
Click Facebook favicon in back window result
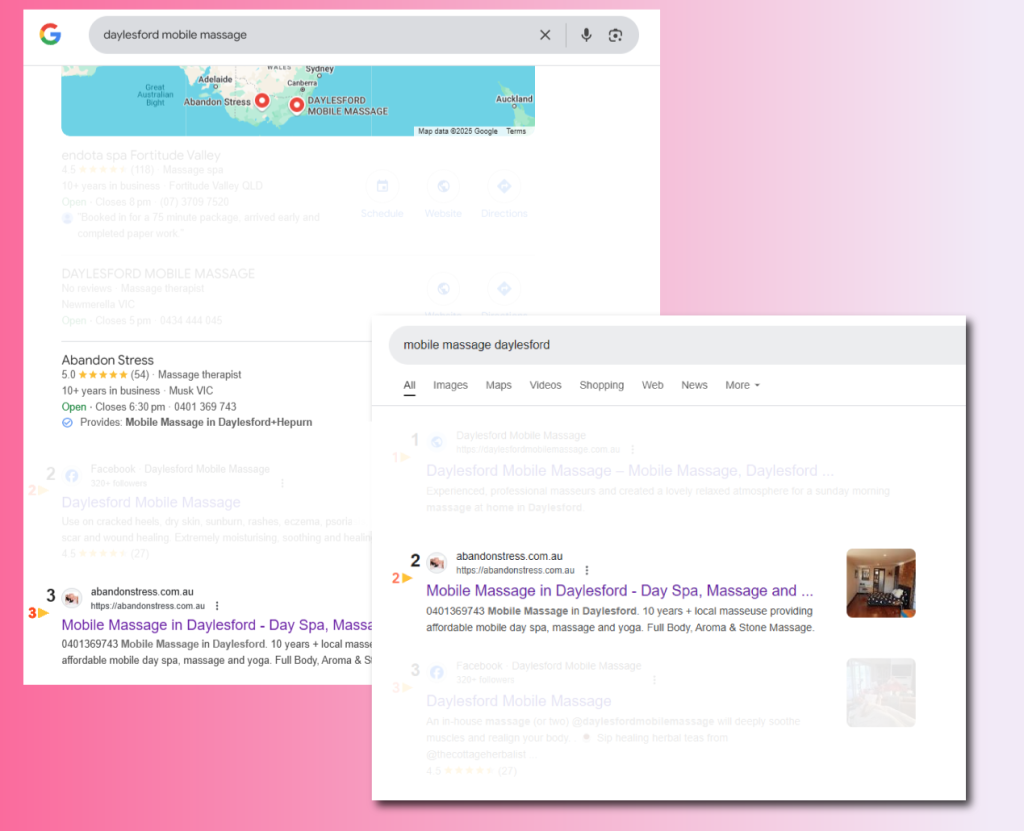[x=72, y=476]
